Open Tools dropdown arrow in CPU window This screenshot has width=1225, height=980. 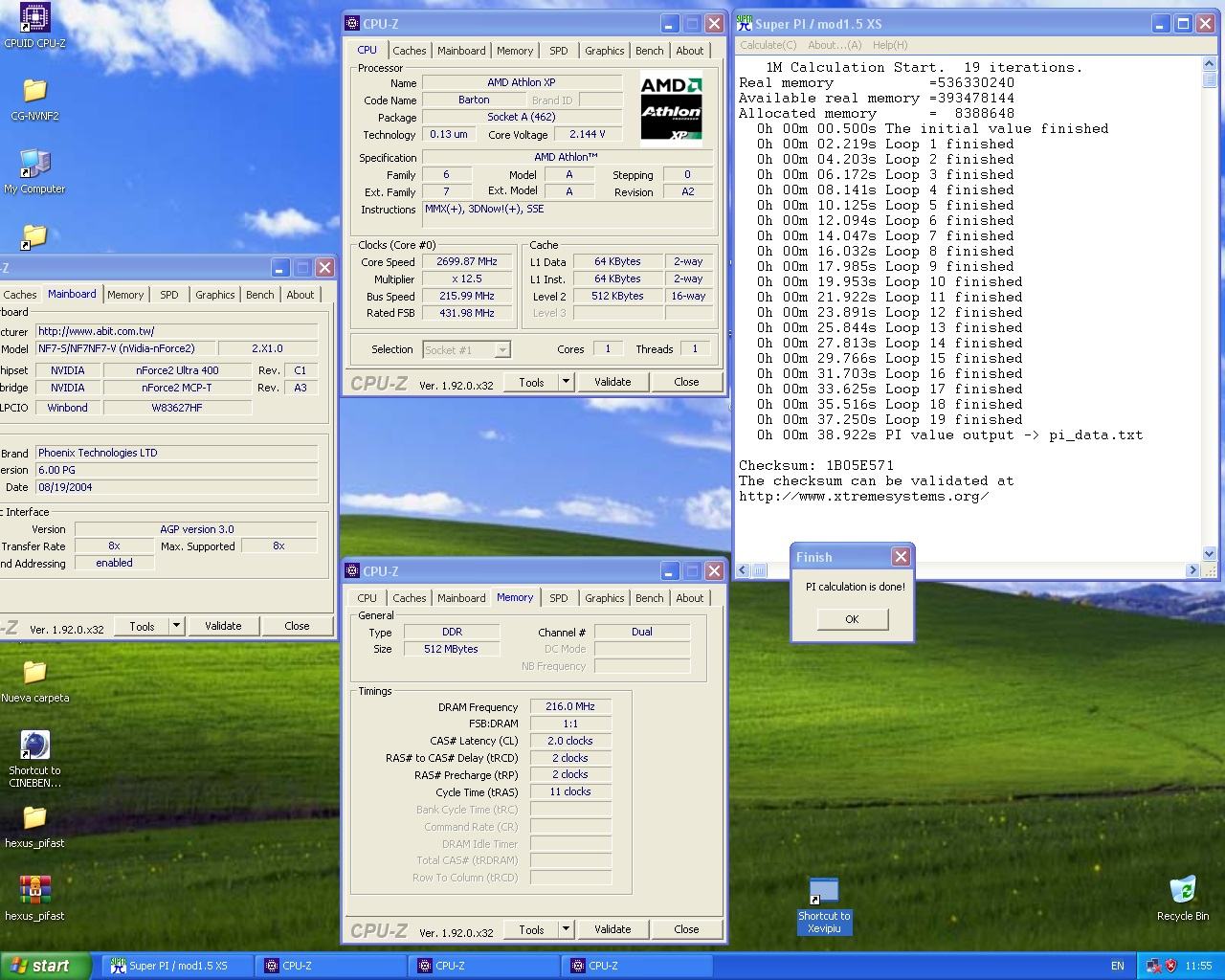click(566, 382)
